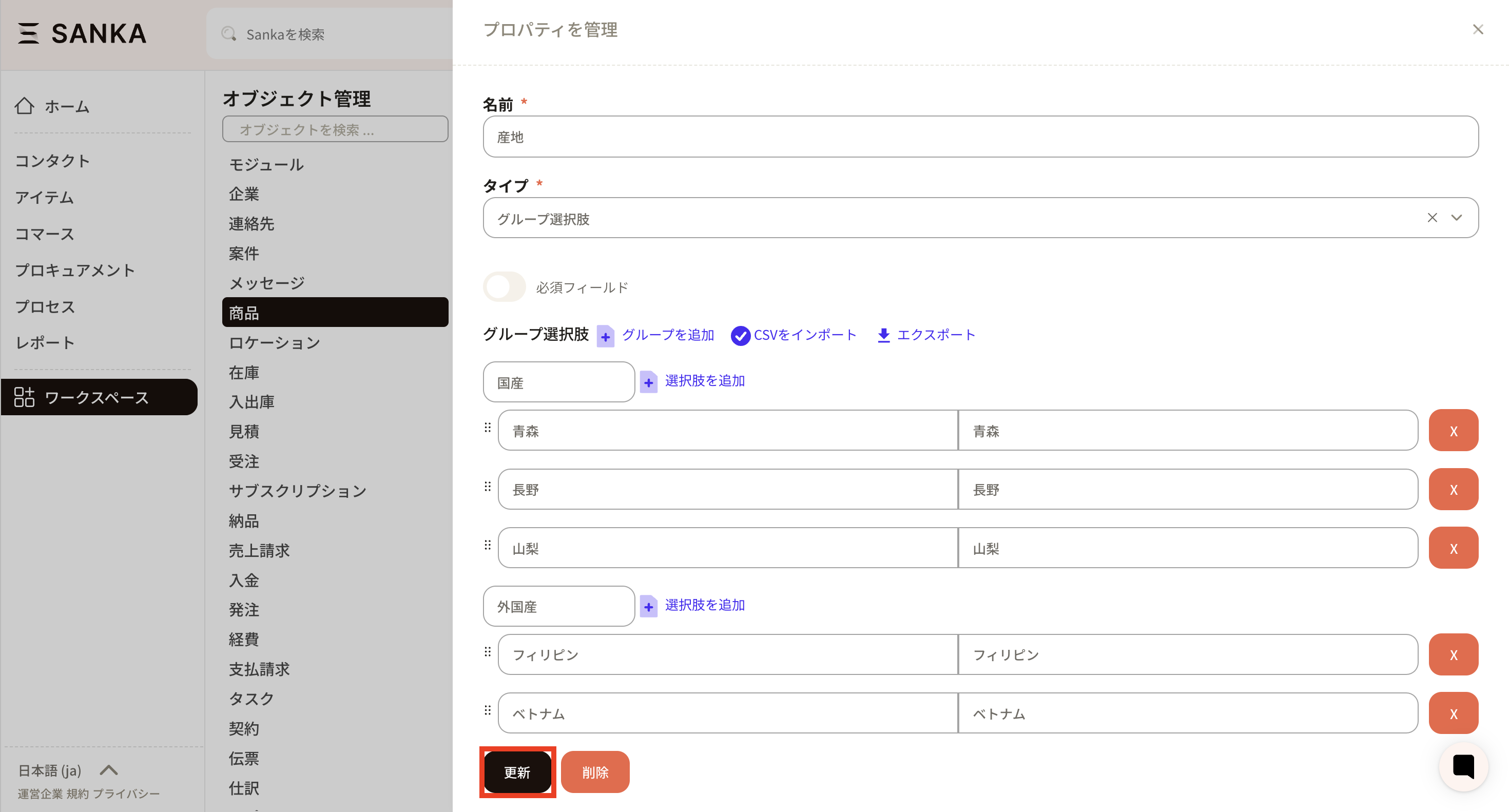Remove the フィリピン option
The width and height of the screenshot is (1509, 812).
click(1454, 654)
